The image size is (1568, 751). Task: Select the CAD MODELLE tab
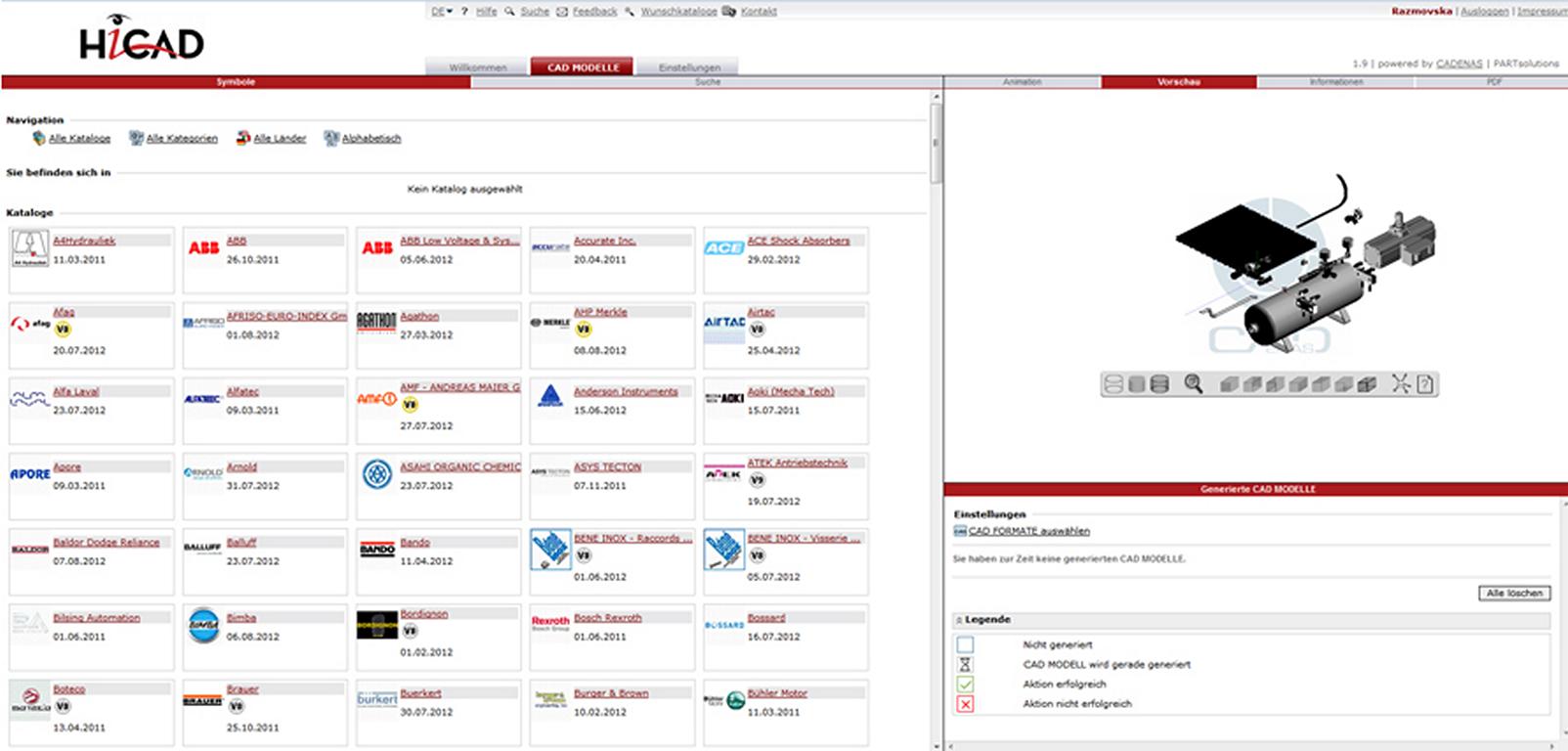(583, 67)
